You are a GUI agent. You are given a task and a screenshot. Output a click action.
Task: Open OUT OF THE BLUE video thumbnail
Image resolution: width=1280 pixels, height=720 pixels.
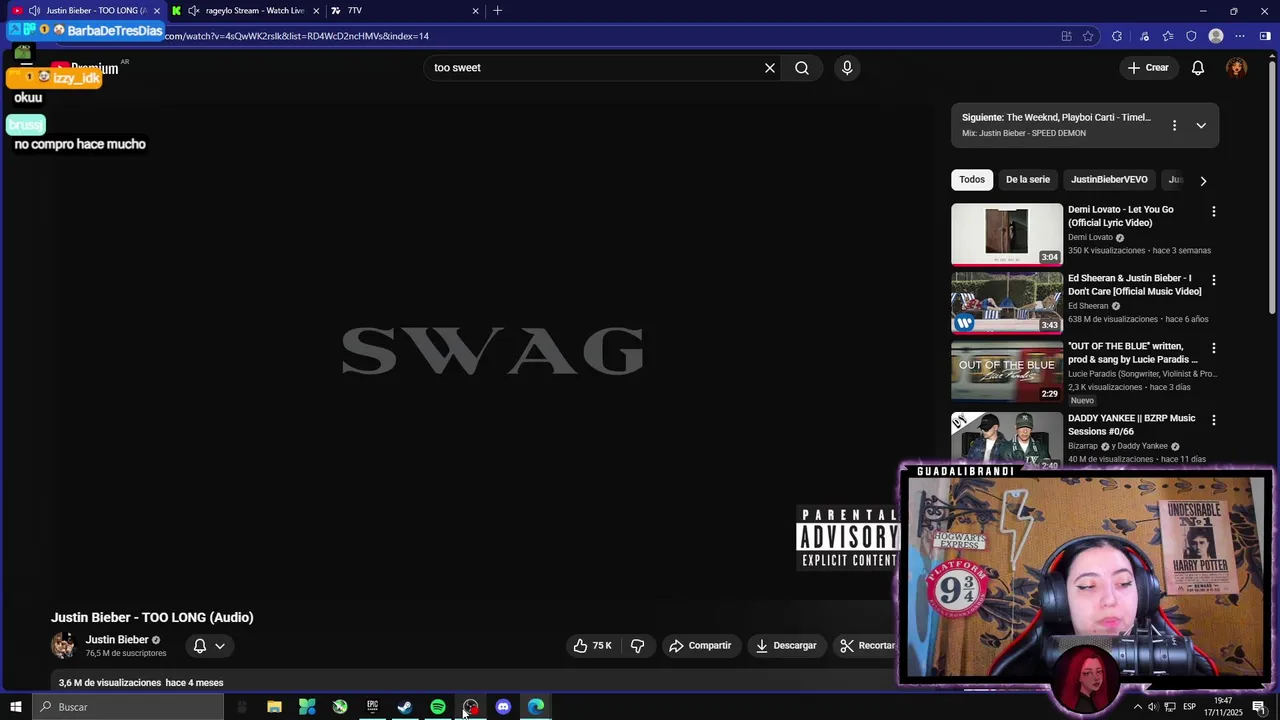(x=1006, y=371)
